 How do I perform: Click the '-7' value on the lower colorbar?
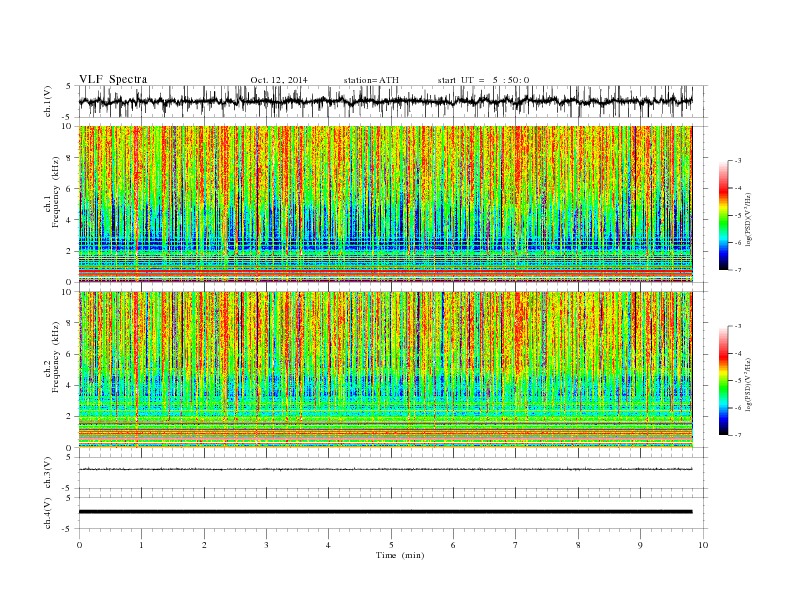[x=738, y=435]
